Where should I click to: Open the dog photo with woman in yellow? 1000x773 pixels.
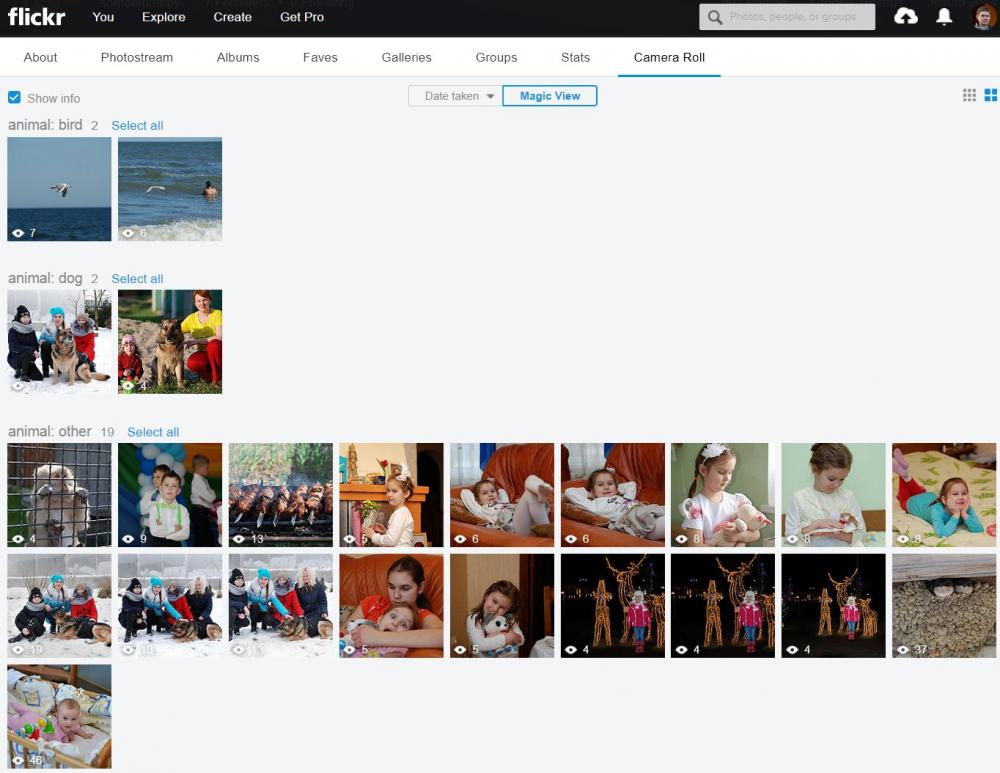[170, 342]
